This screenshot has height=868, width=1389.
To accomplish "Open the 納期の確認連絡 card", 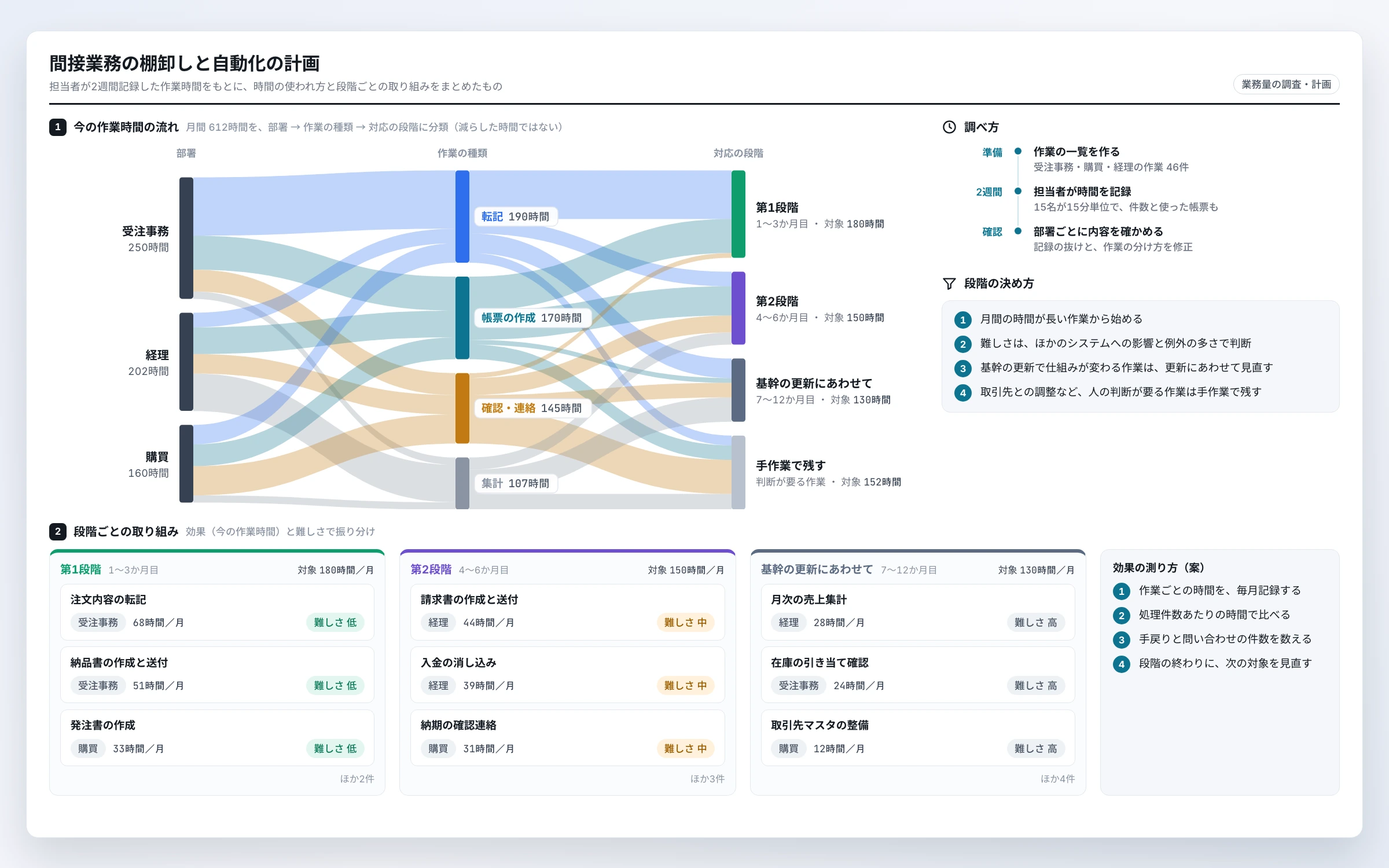I will 567,738.
